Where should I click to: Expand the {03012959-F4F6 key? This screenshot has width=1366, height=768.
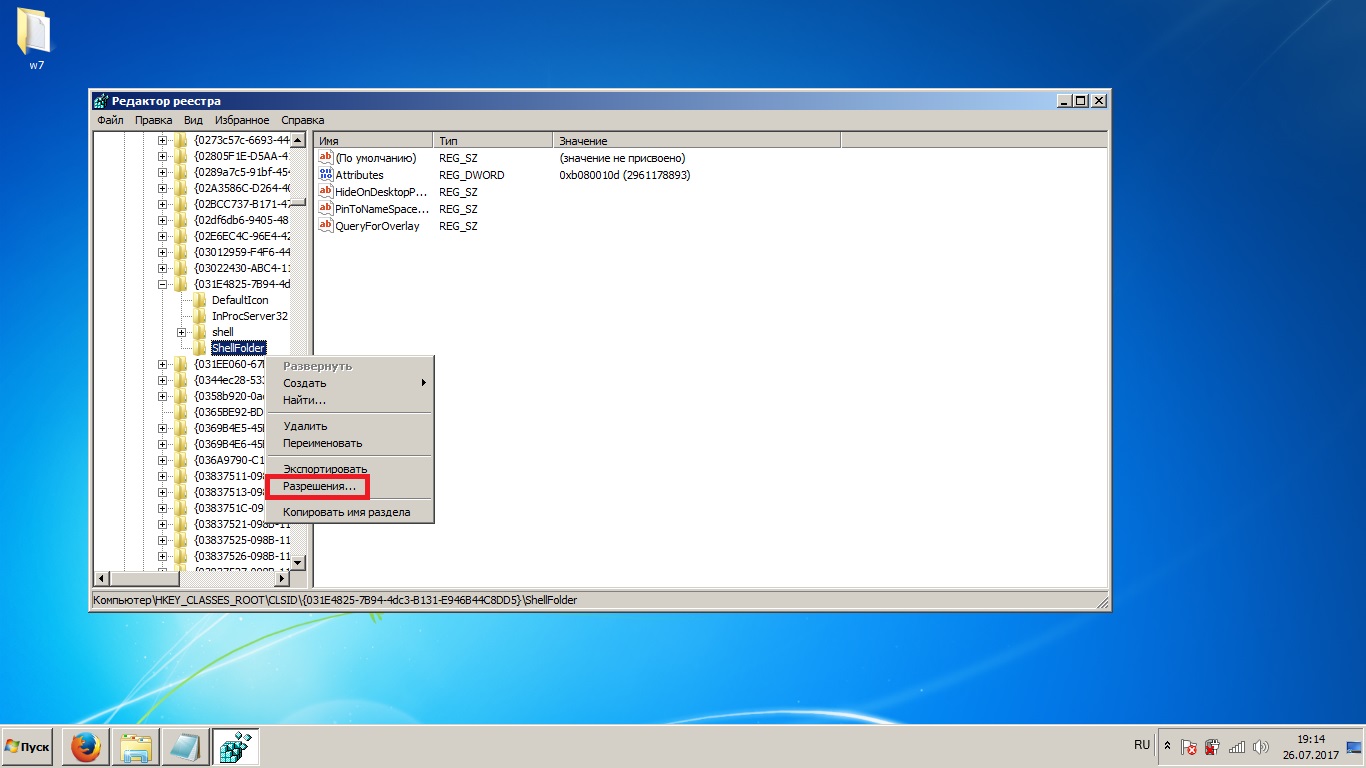162,252
